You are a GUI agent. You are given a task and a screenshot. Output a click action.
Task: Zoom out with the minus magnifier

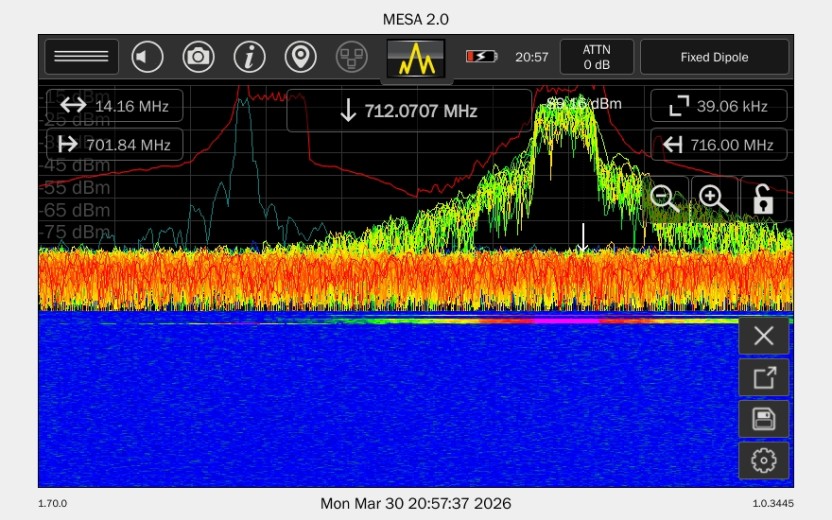[665, 198]
